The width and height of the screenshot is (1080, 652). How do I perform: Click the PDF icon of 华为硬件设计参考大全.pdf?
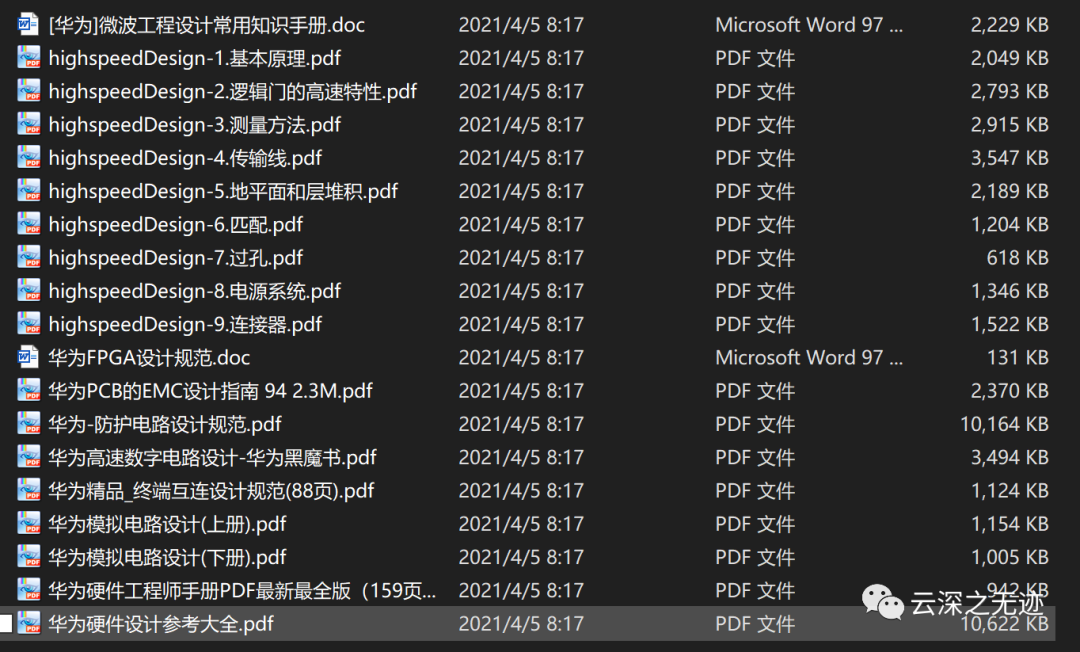tap(28, 623)
